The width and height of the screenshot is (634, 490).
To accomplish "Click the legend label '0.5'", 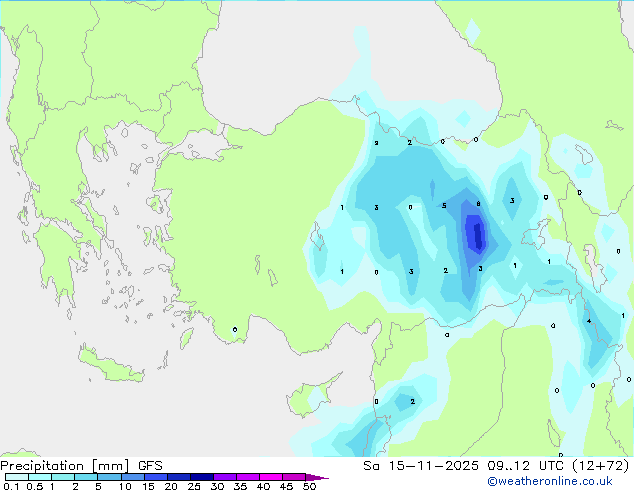I will click(34, 486).
